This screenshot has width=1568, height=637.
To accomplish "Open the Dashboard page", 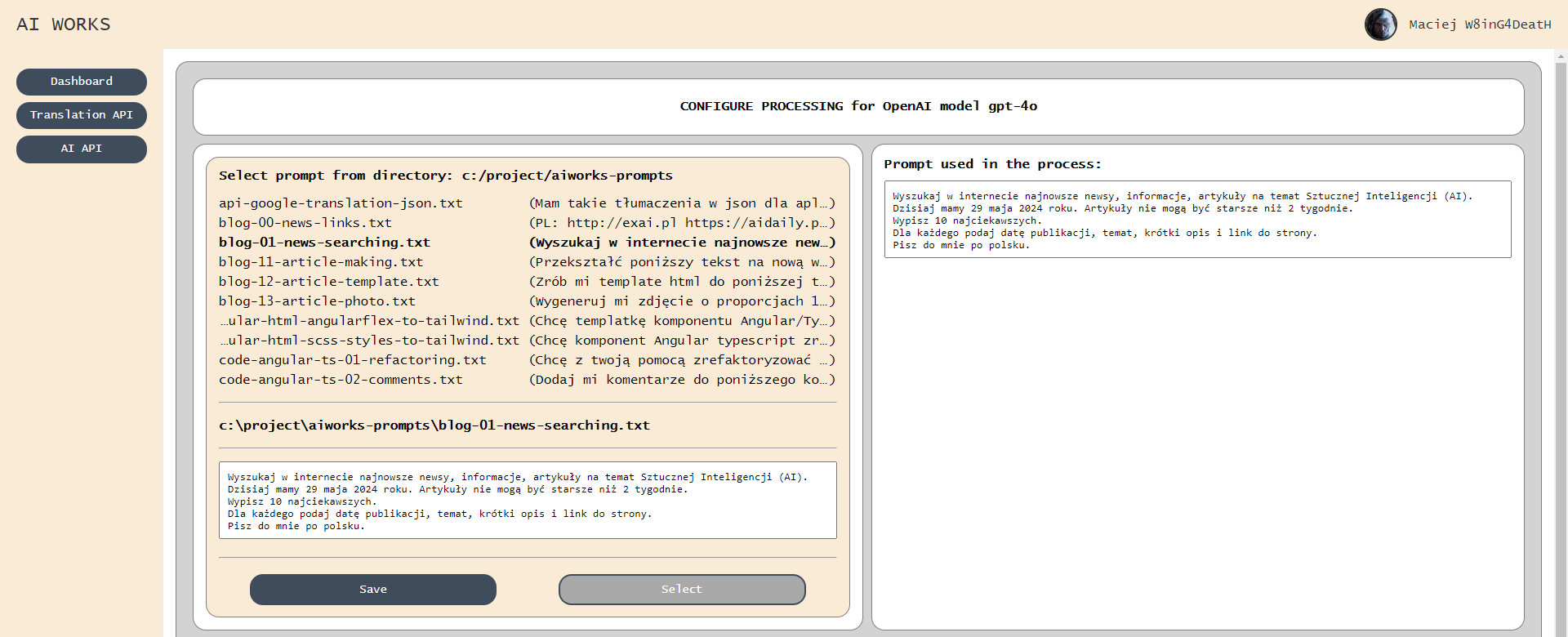I will (x=82, y=82).
